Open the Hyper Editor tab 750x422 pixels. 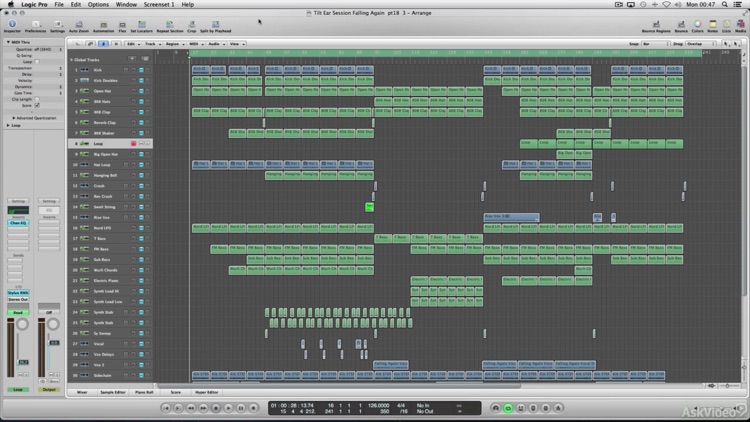click(207, 392)
